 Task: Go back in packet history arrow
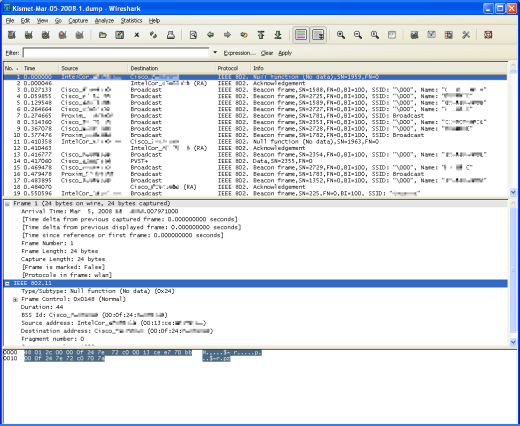(x=210, y=35)
